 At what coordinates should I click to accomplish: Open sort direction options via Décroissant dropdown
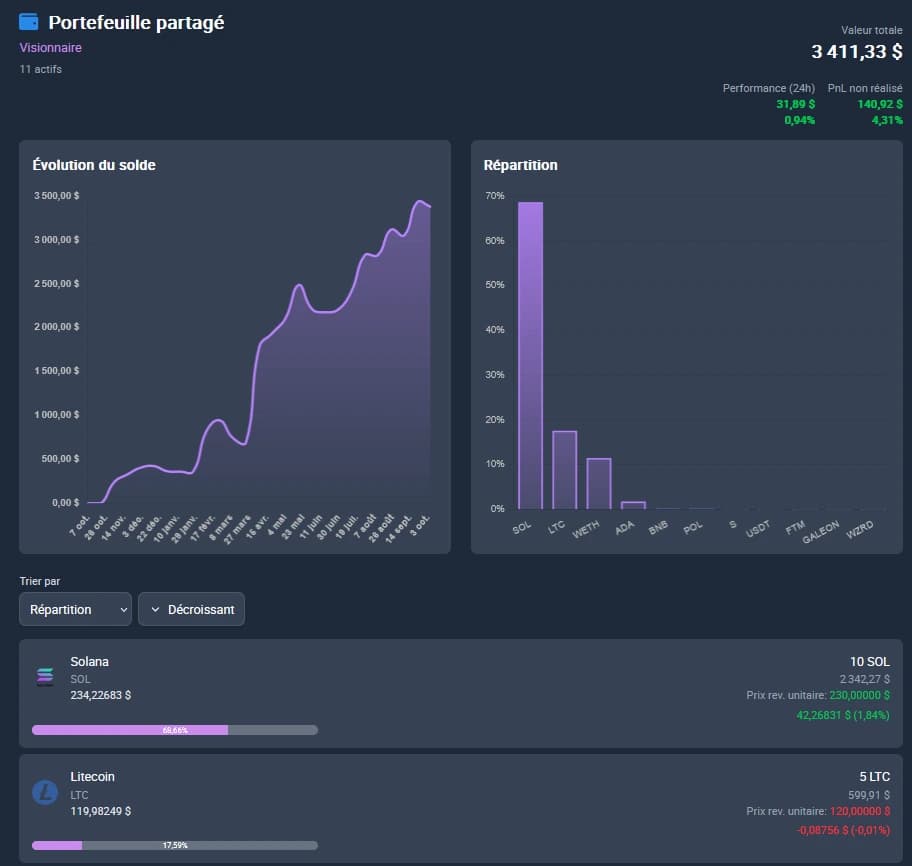191,609
